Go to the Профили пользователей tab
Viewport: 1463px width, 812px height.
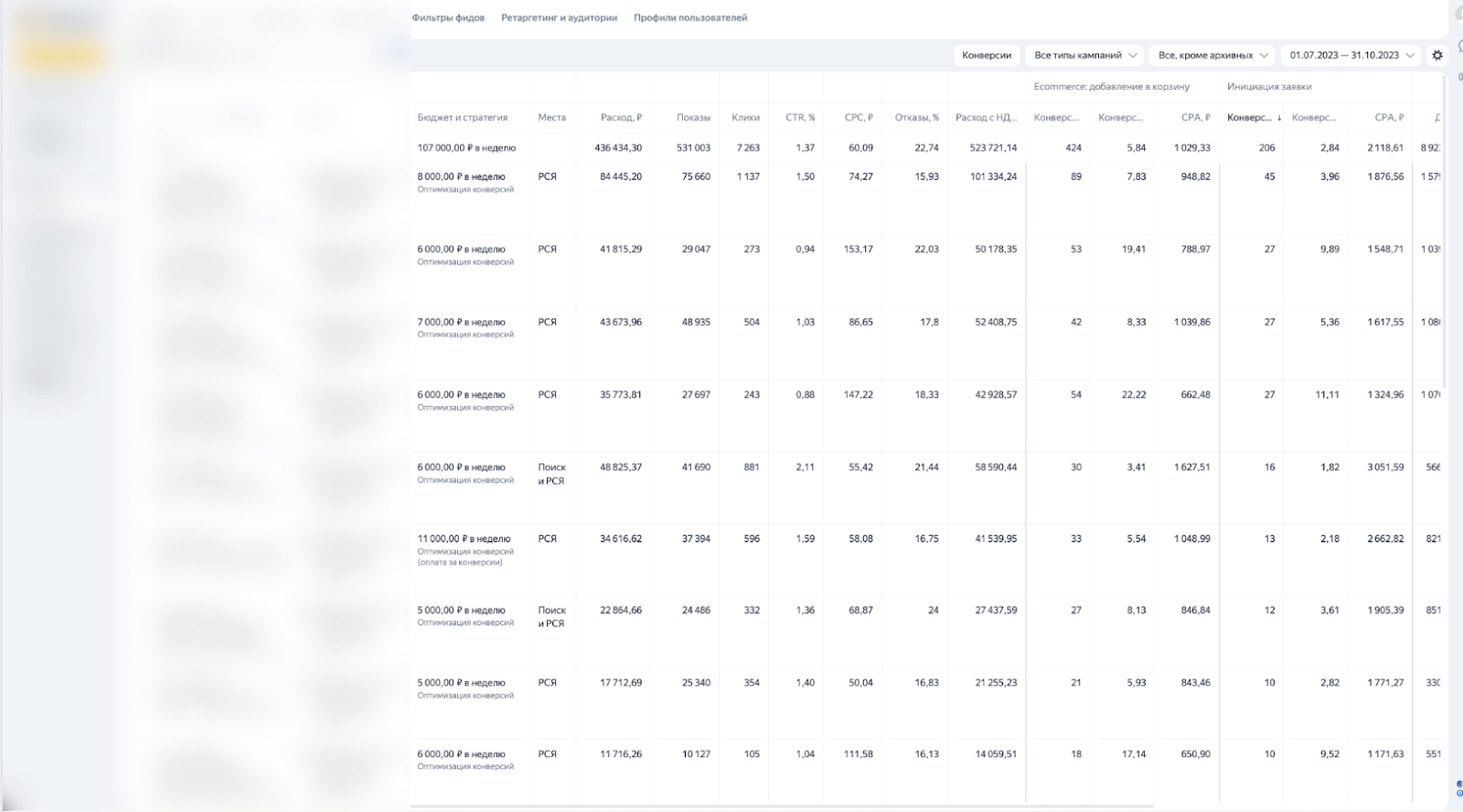pyautogui.click(x=690, y=17)
